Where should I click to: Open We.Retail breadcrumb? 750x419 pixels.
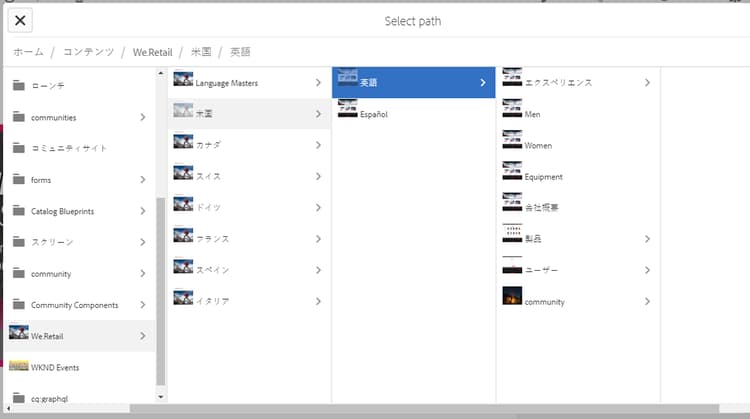point(152,52)
